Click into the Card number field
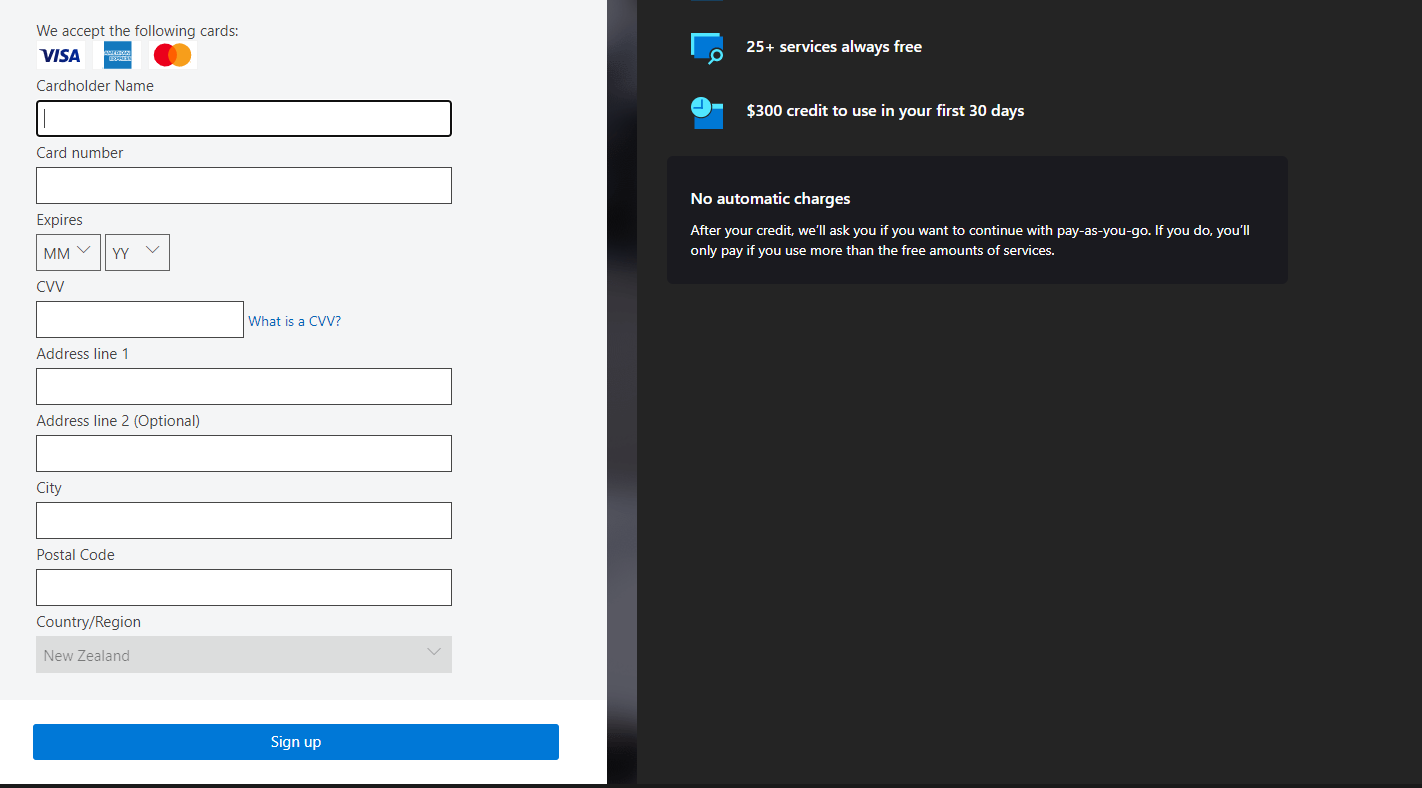The height and width of the screenshot is (788, 1422). [x=244, y=186]
